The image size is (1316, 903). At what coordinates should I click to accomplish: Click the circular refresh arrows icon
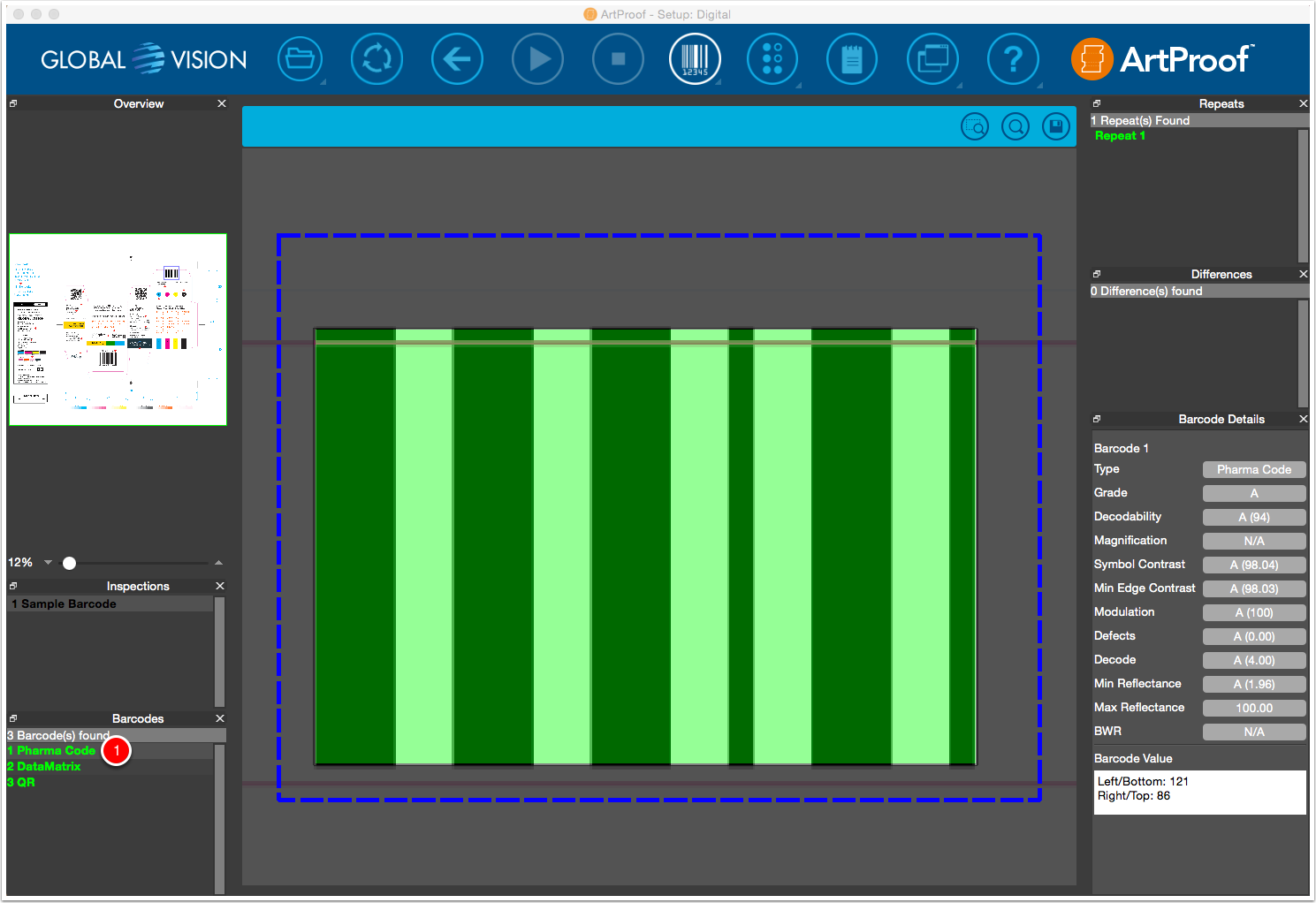pyautogui.click(x=377, y=59)
